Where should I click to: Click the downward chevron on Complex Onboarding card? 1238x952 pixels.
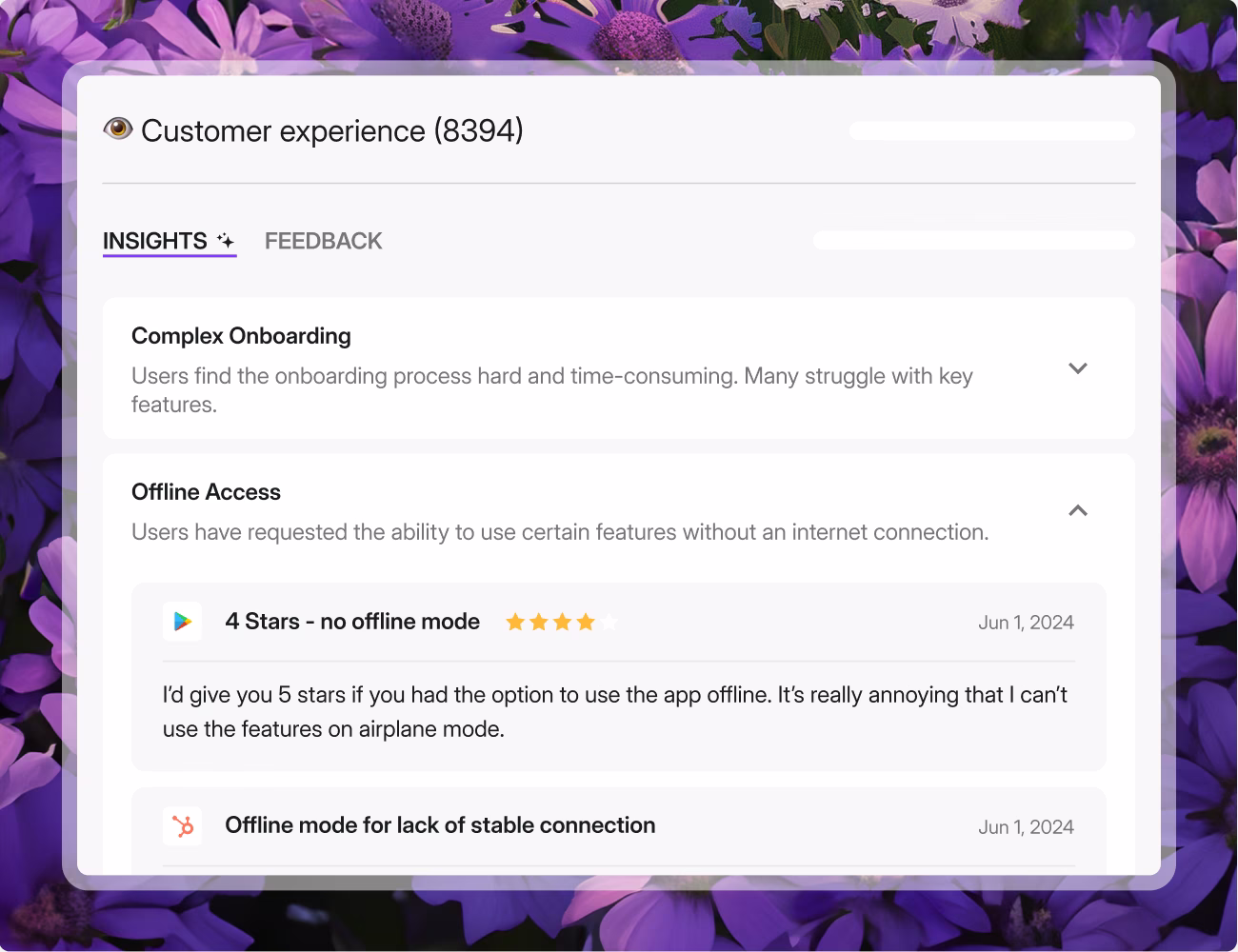click(1077, 368)
